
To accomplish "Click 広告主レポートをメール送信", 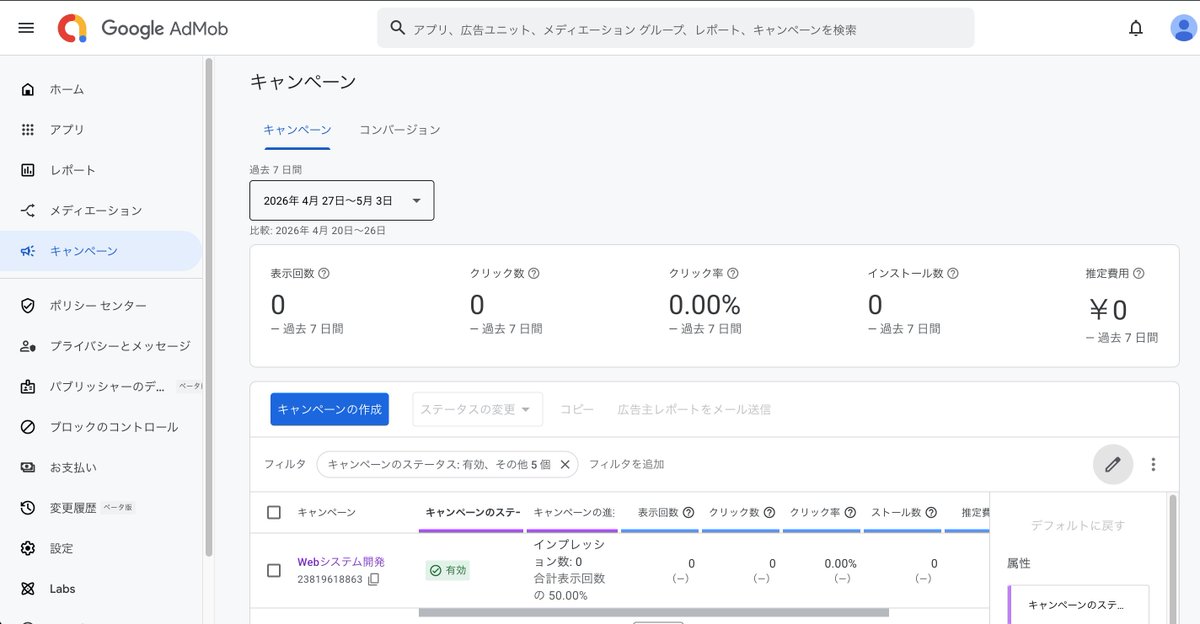I will [694, 409].
